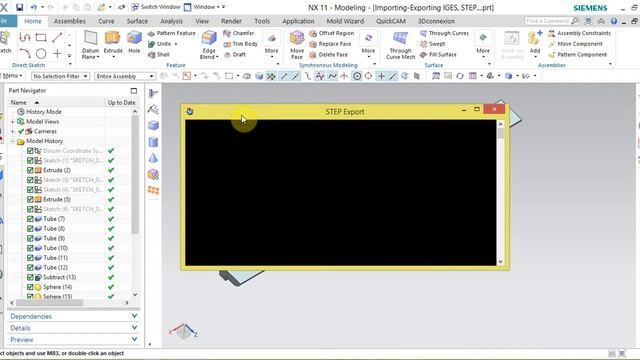
Task: Select the Hole feature tool
Action: click(134, 42)
